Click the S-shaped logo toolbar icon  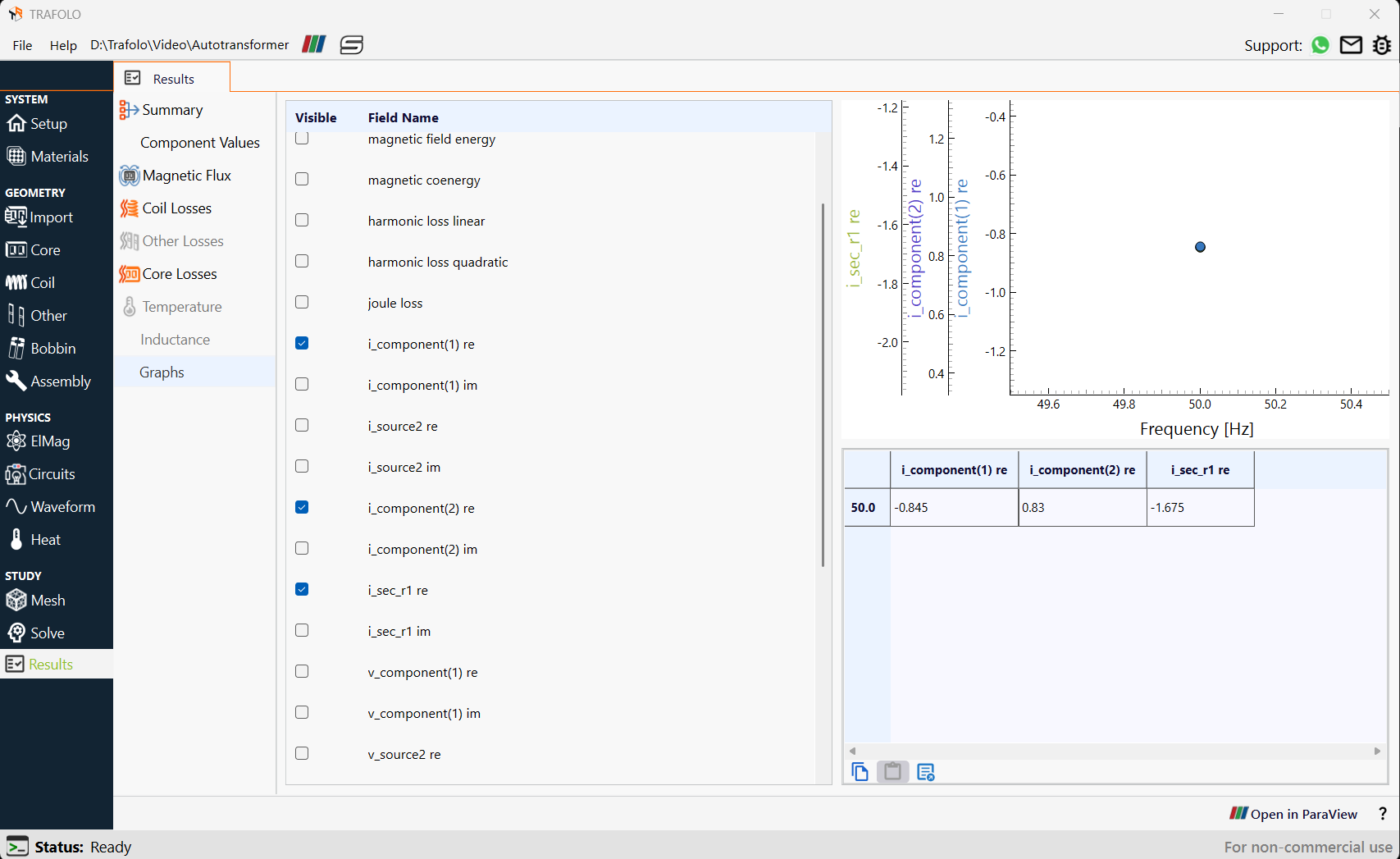tap(351, 44)
